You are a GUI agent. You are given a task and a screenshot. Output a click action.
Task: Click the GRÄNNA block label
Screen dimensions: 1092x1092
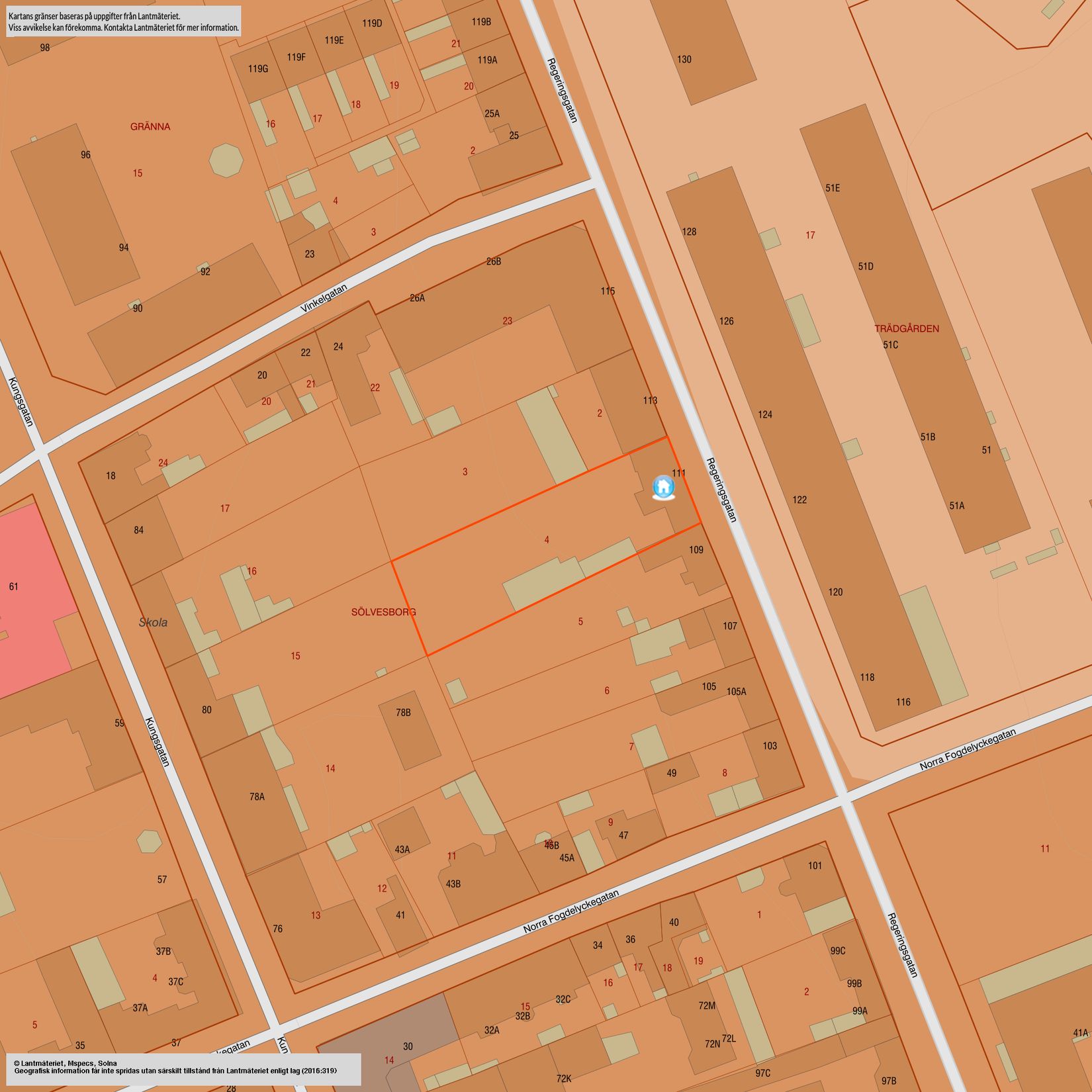pos(150,126)
